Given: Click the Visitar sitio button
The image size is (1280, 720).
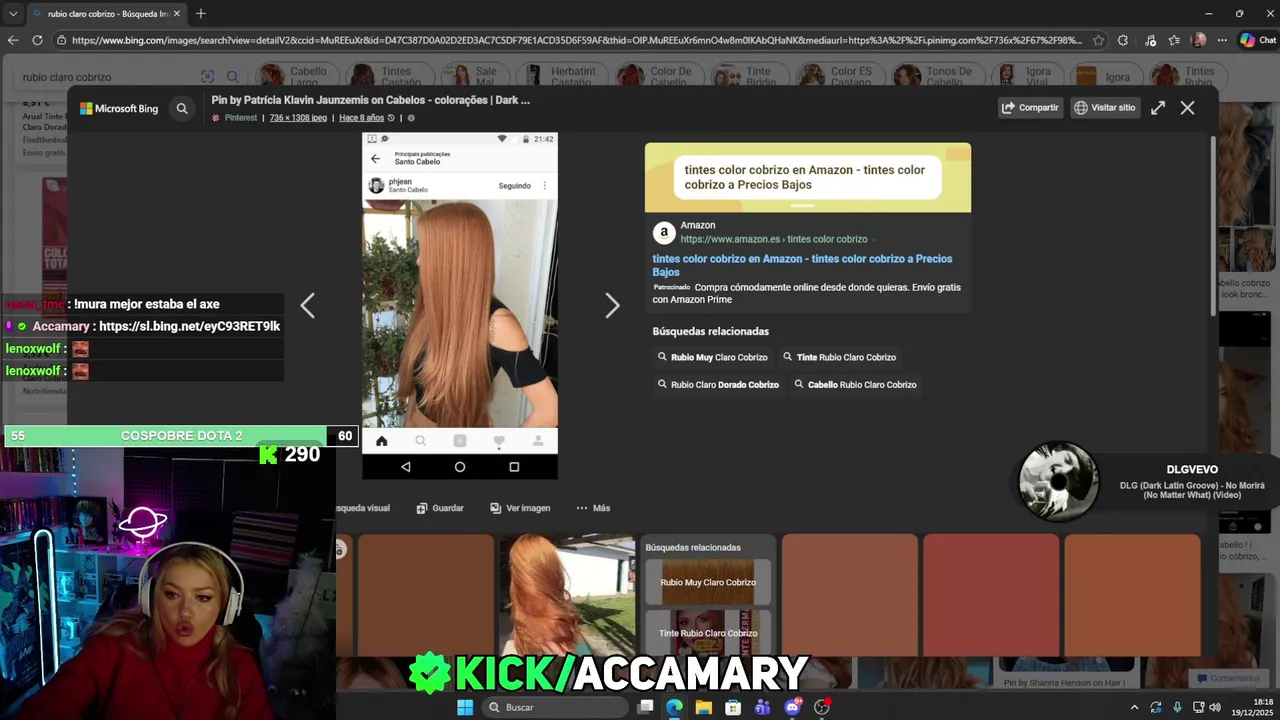Looking at the screenshot, I should [x=1105, y=107].
